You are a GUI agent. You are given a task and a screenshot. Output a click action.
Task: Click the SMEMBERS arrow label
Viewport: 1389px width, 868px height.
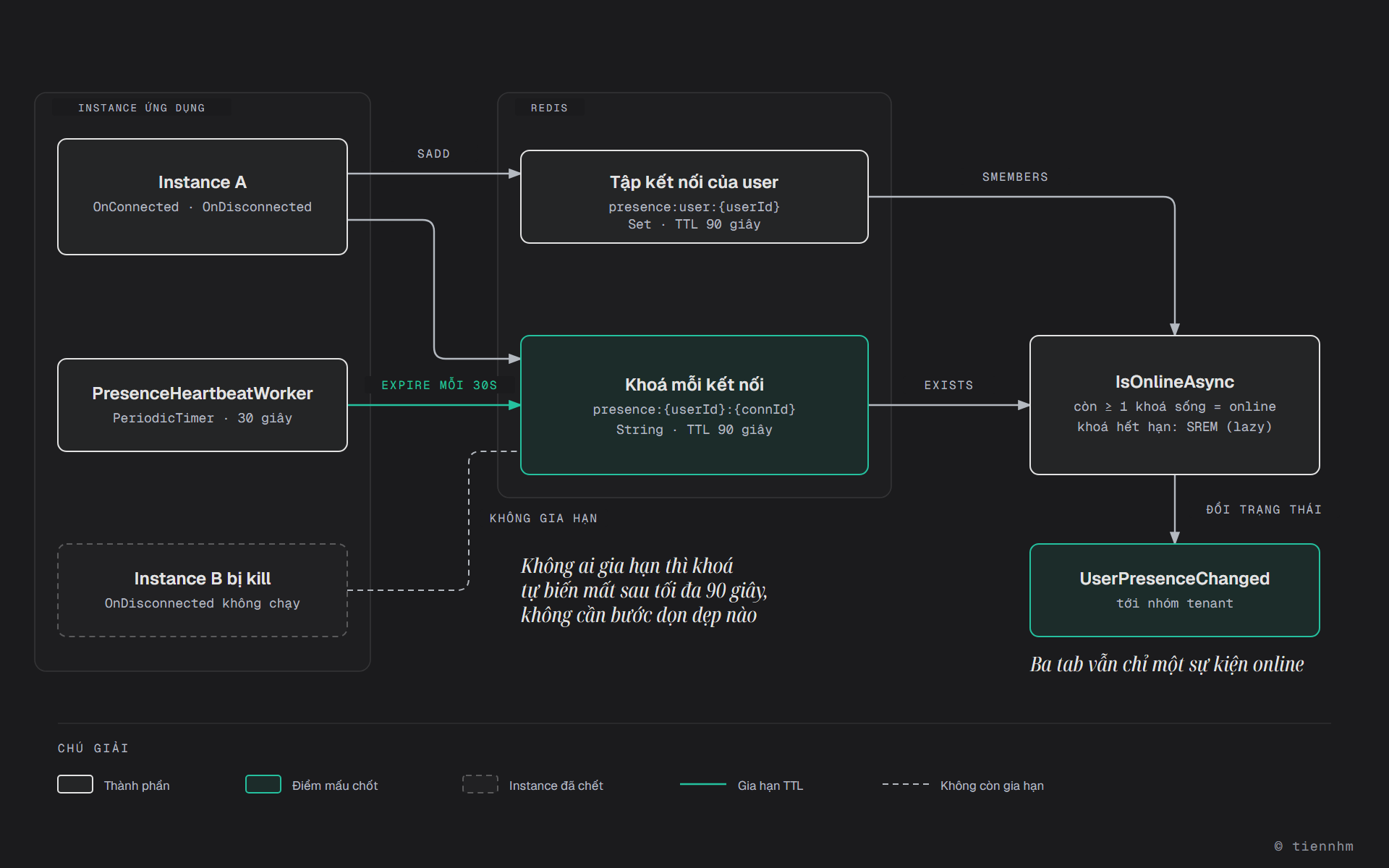(x=1015, y=177)
